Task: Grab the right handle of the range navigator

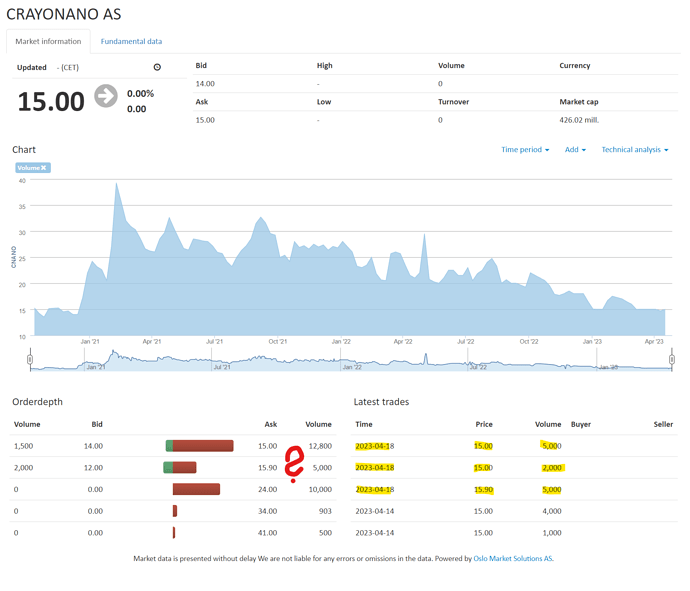Action: pos(672,359)
